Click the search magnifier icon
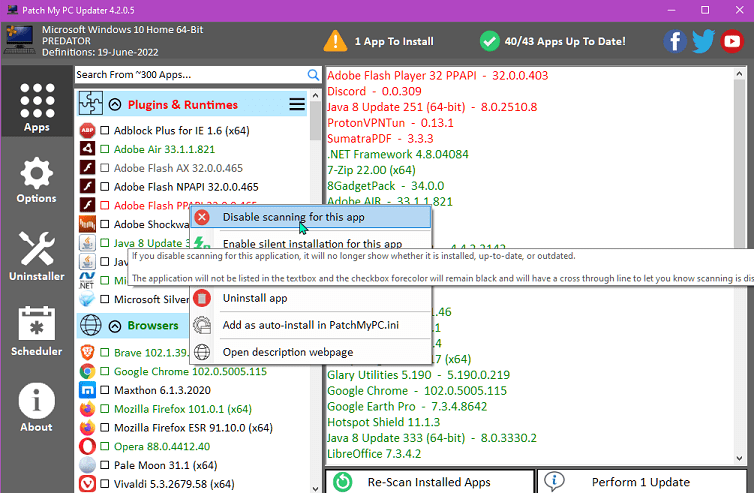Image resolution: width=754 pixels, height=493 pixels. [313, 75]
